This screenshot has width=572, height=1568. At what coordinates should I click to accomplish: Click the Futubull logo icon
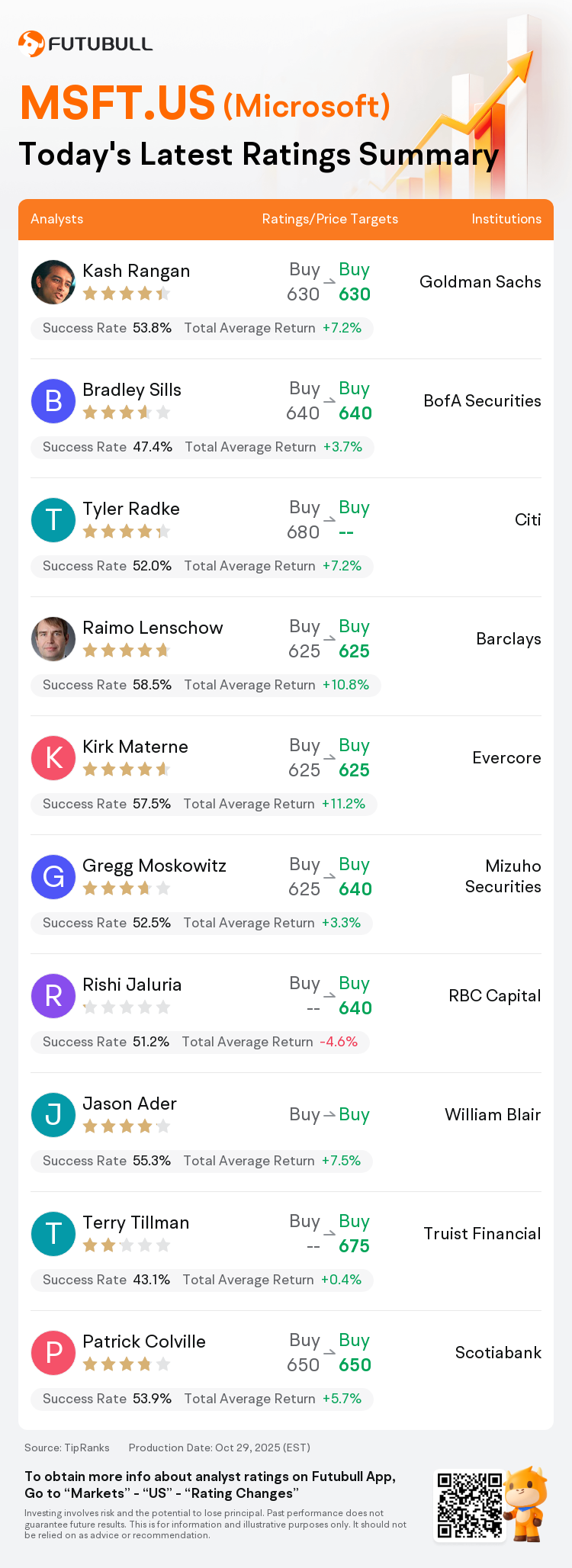(x=31, y=43)
